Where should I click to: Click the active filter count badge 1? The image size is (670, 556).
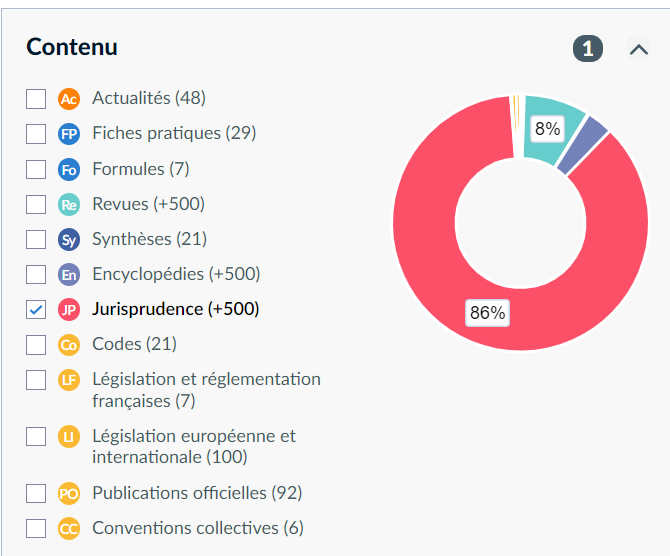pos(588,49)
